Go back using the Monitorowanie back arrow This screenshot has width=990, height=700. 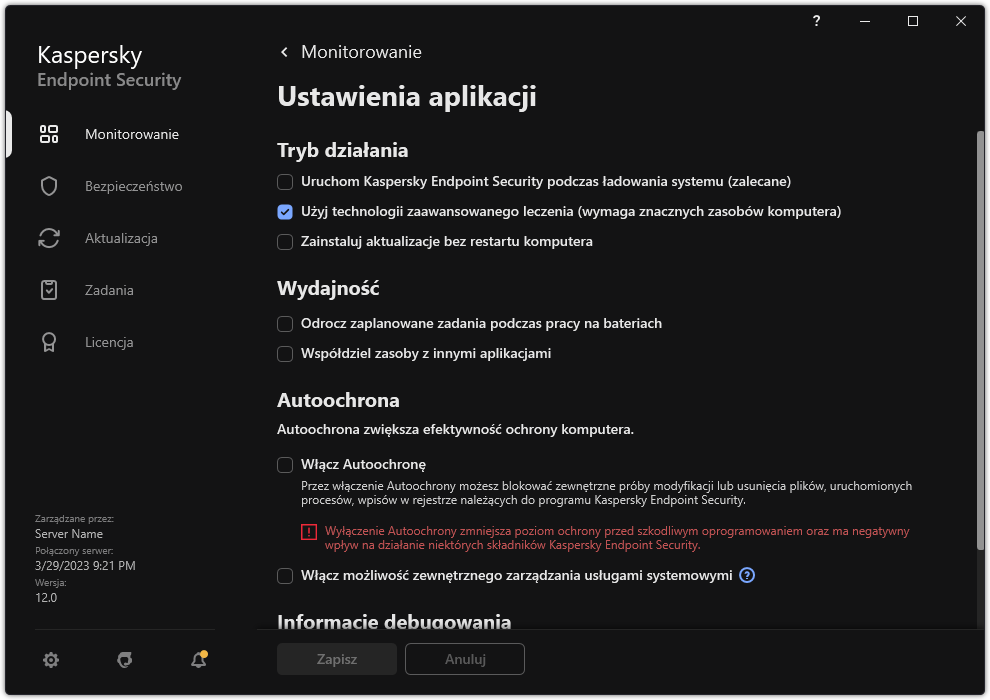(283, 51)
